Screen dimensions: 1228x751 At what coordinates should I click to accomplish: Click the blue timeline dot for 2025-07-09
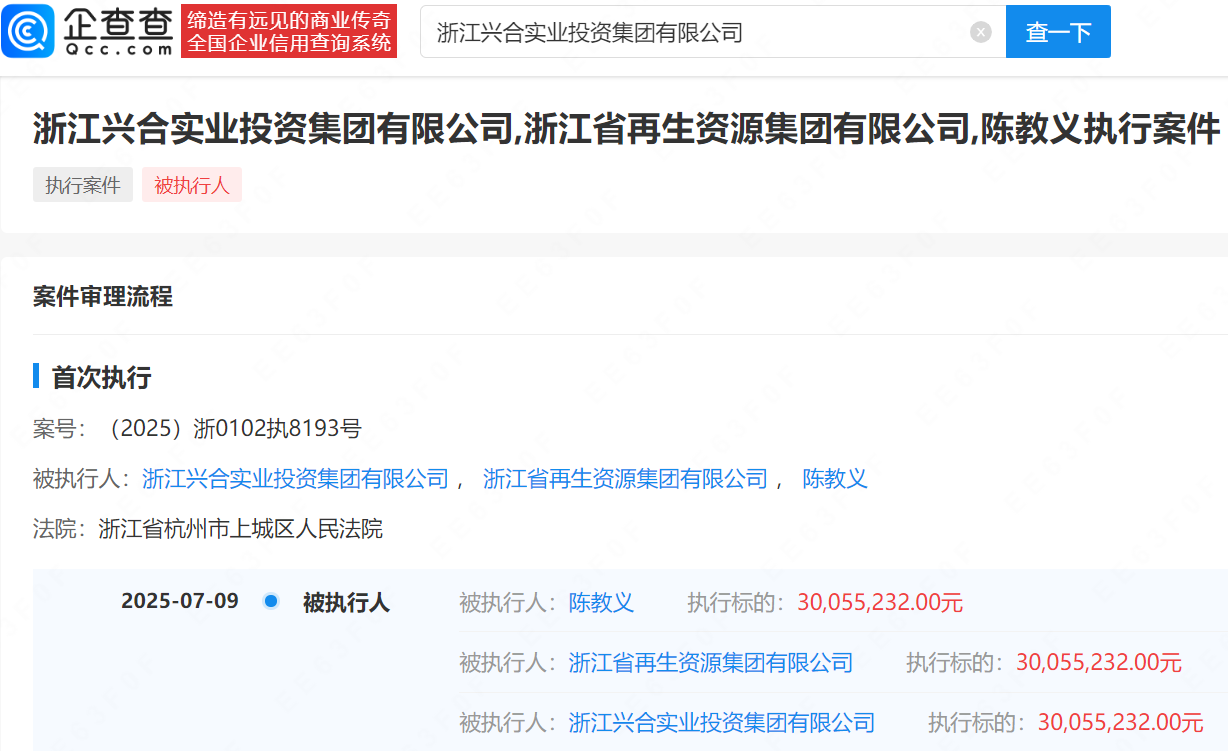271,602
